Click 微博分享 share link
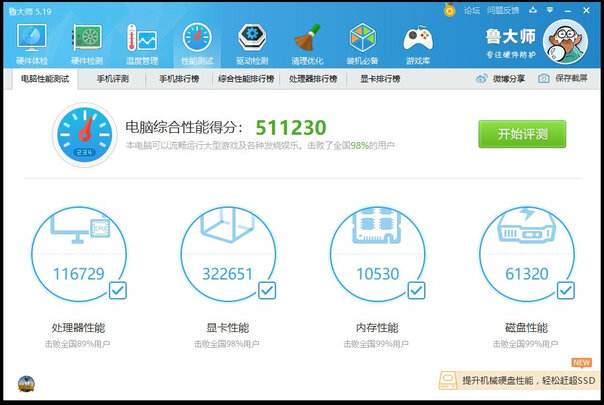This screenshot has width=604, height=405. click(x=500, y=78)
